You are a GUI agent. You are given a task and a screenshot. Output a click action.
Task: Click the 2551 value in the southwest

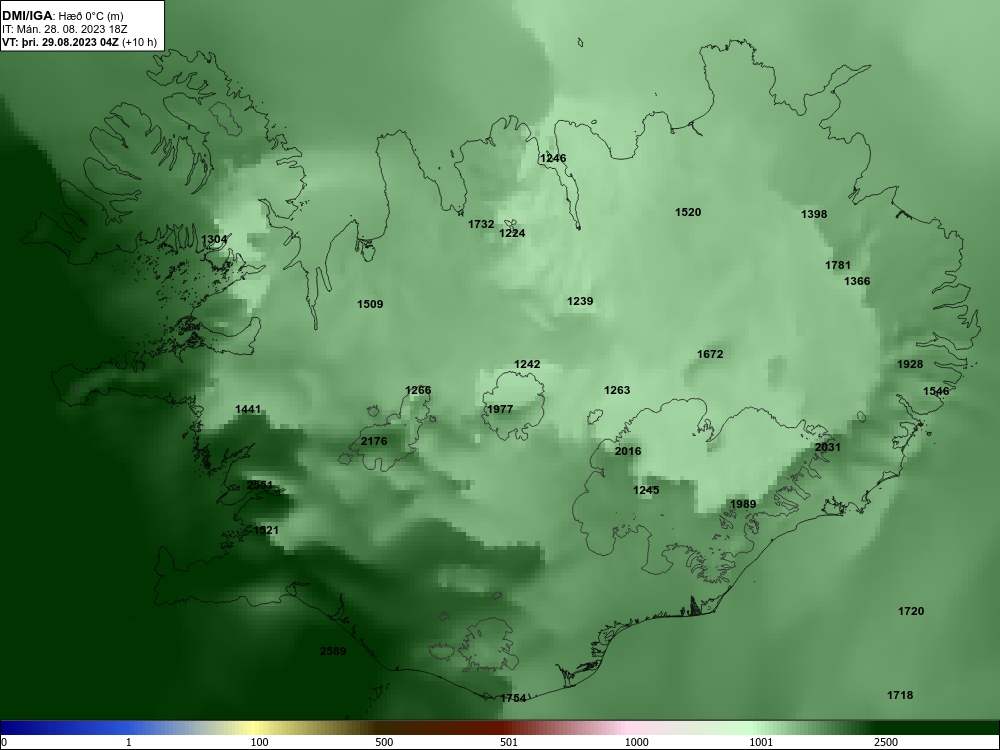pos(260,485)
